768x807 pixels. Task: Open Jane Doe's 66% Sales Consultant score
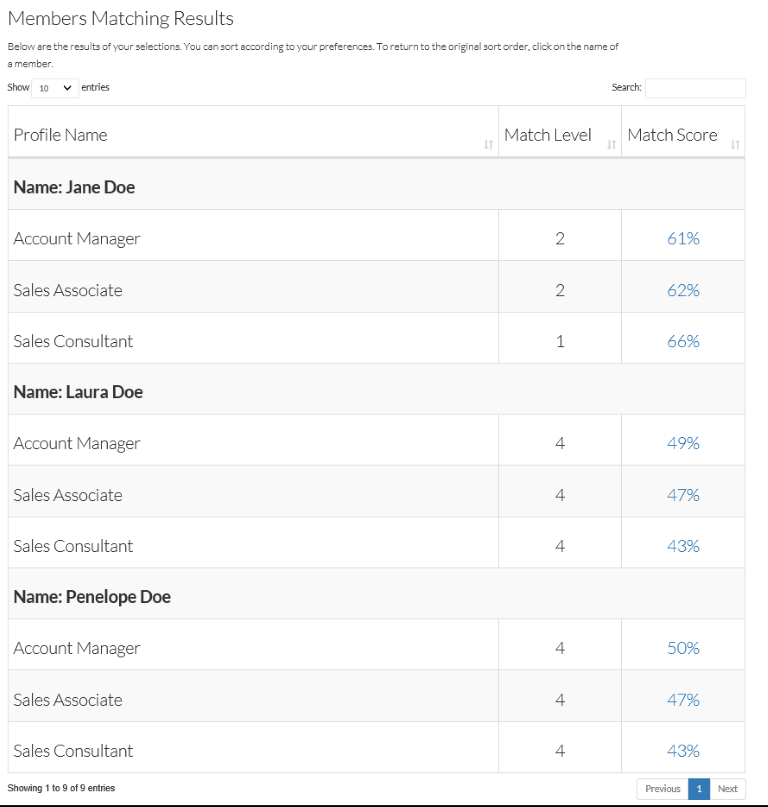(683, 341)
